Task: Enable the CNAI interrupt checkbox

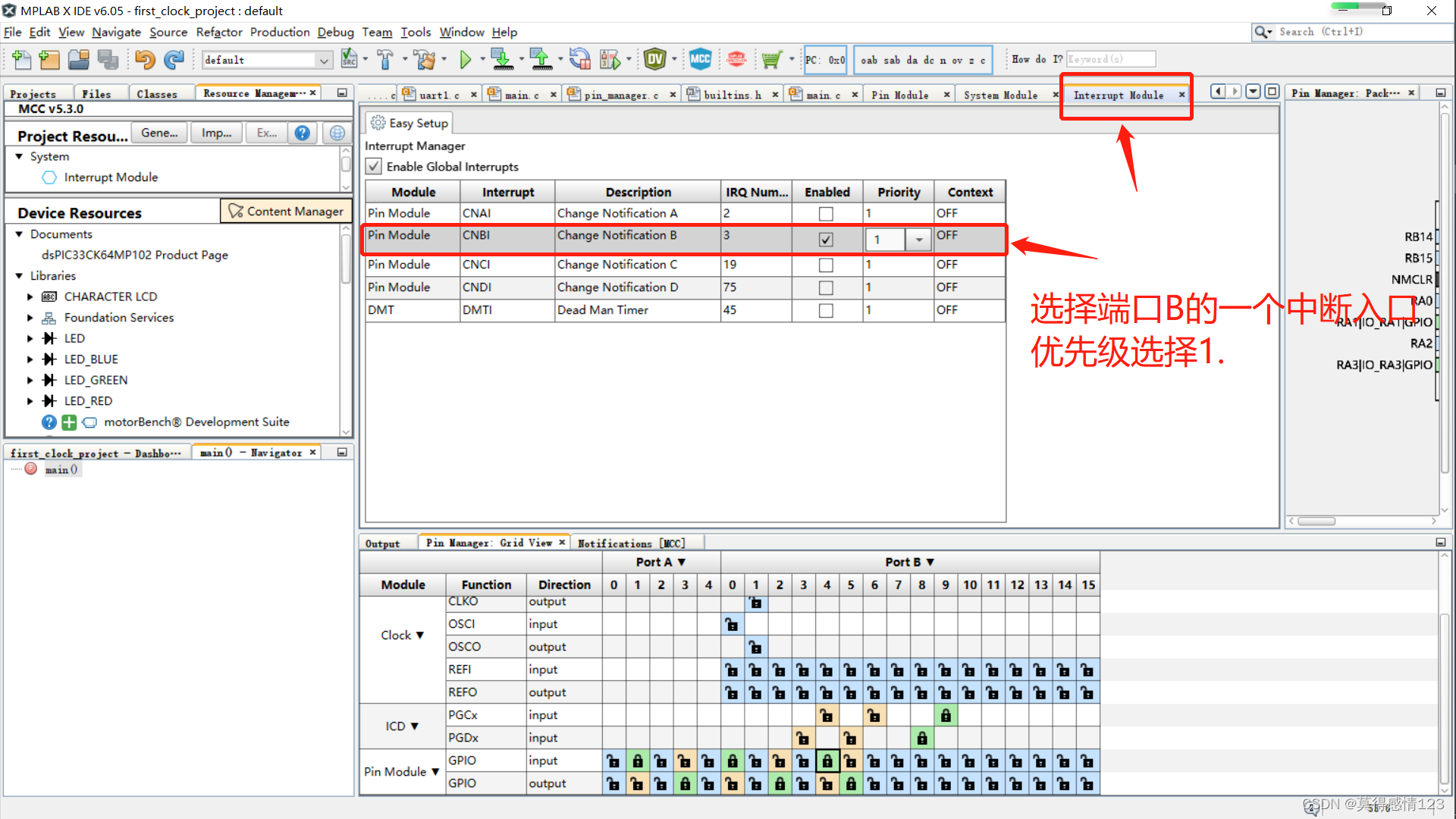Action: 826,214
